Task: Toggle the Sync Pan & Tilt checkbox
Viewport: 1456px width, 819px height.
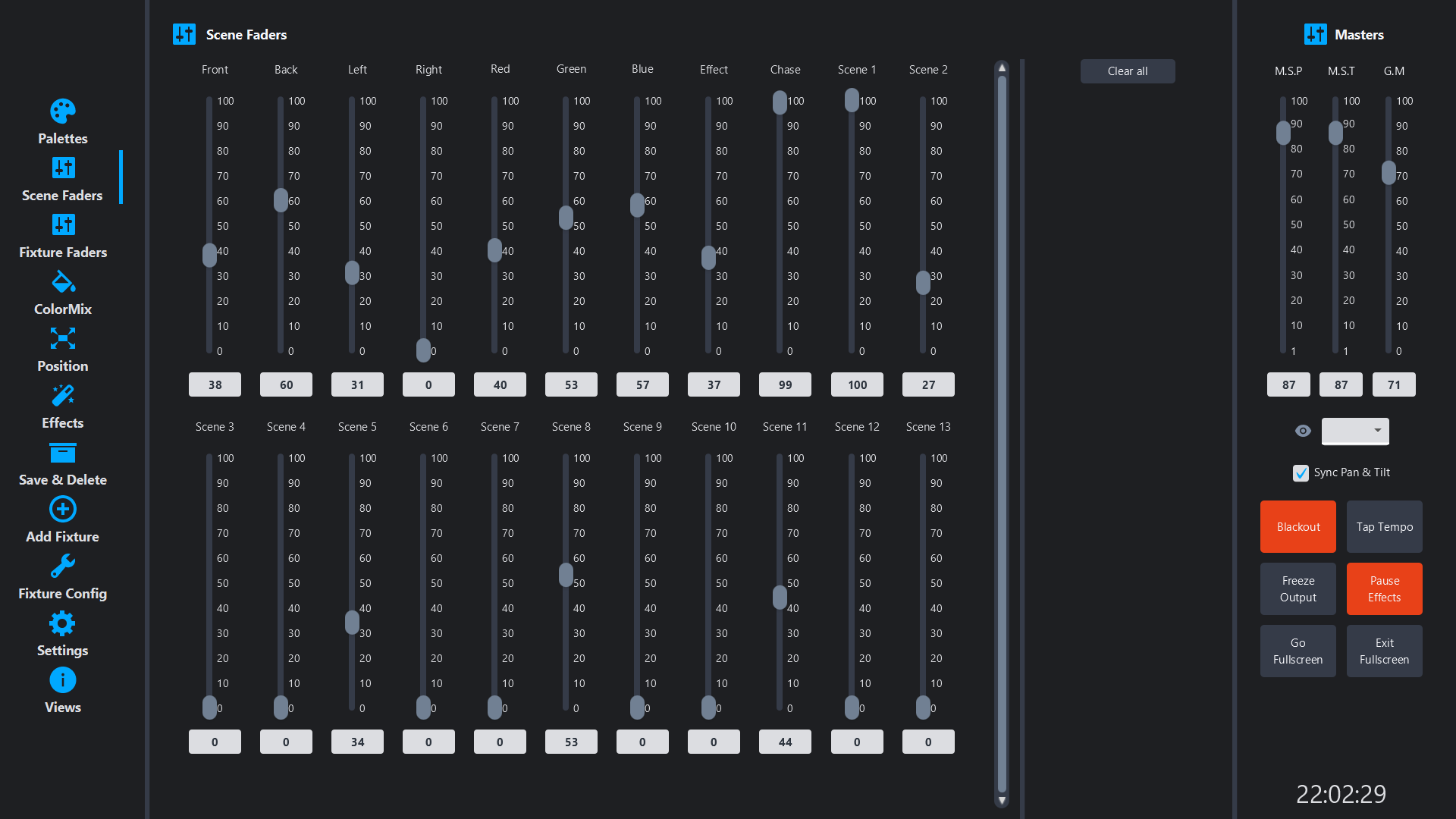Action: [1301, 472]
